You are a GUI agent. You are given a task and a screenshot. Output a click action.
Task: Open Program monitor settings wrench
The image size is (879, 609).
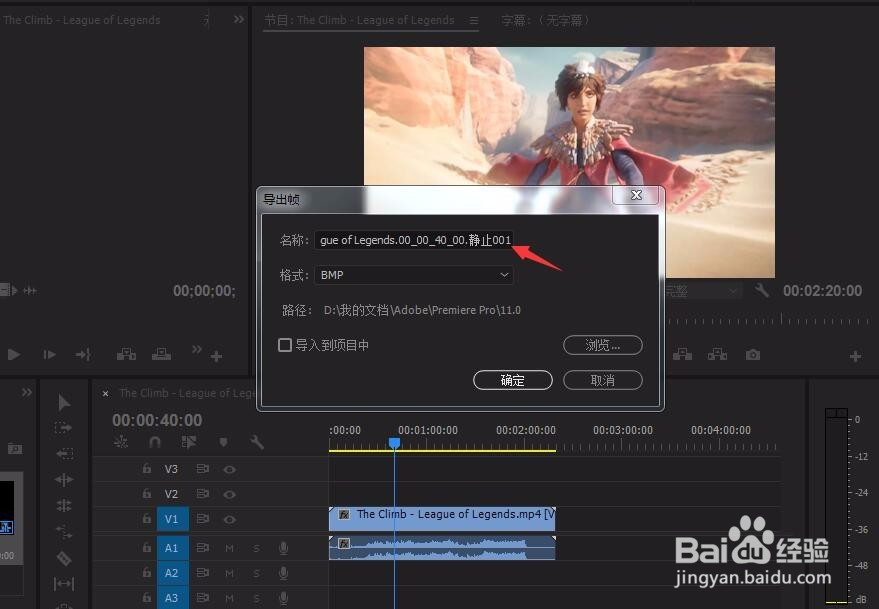761,290
